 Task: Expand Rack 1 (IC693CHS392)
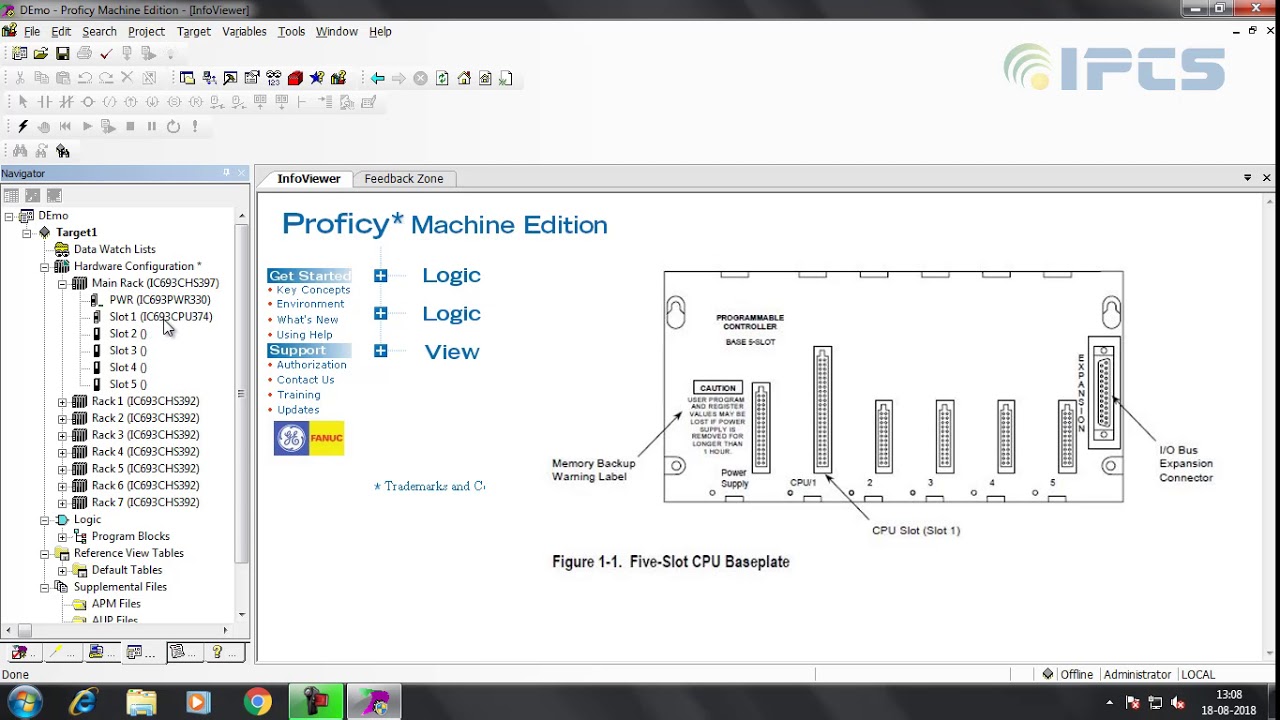tap(62, 402)
